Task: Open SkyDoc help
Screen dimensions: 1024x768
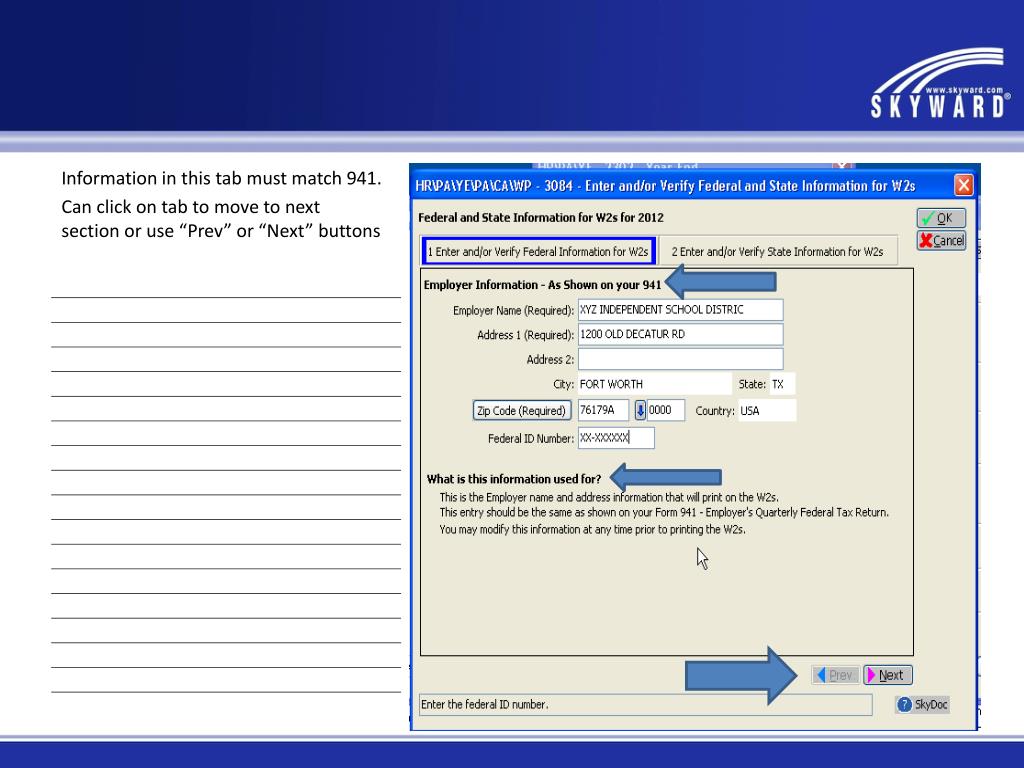Action: (x=922, y=704)
